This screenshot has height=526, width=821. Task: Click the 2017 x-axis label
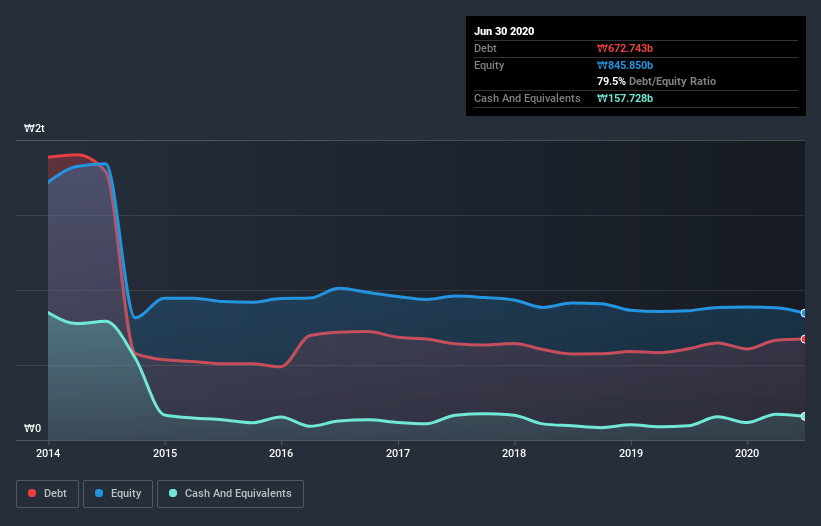pyautogui.click(x=398, y=453)
